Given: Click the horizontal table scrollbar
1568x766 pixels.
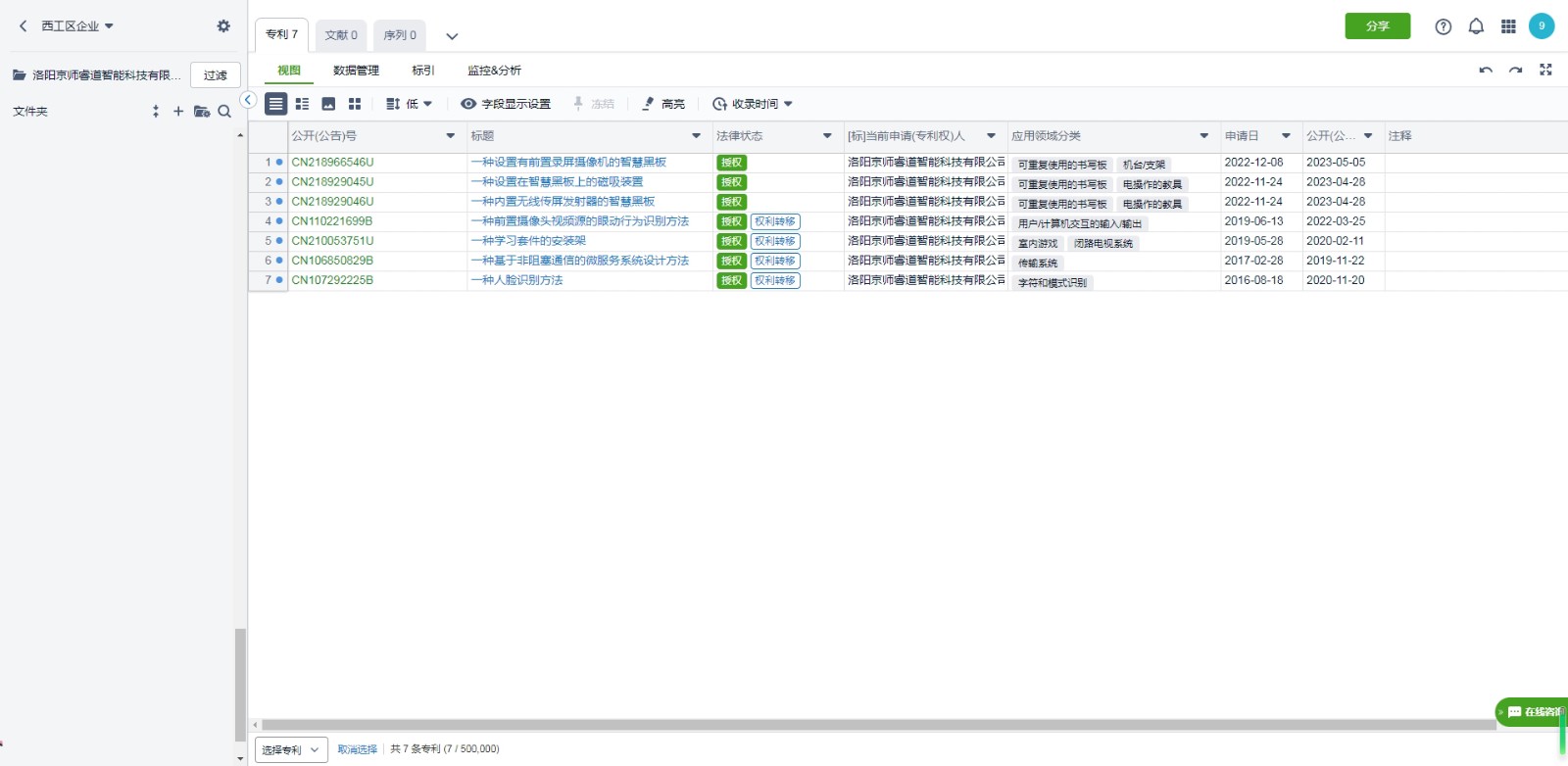Looking at the screenshot, I should point(878,725).
